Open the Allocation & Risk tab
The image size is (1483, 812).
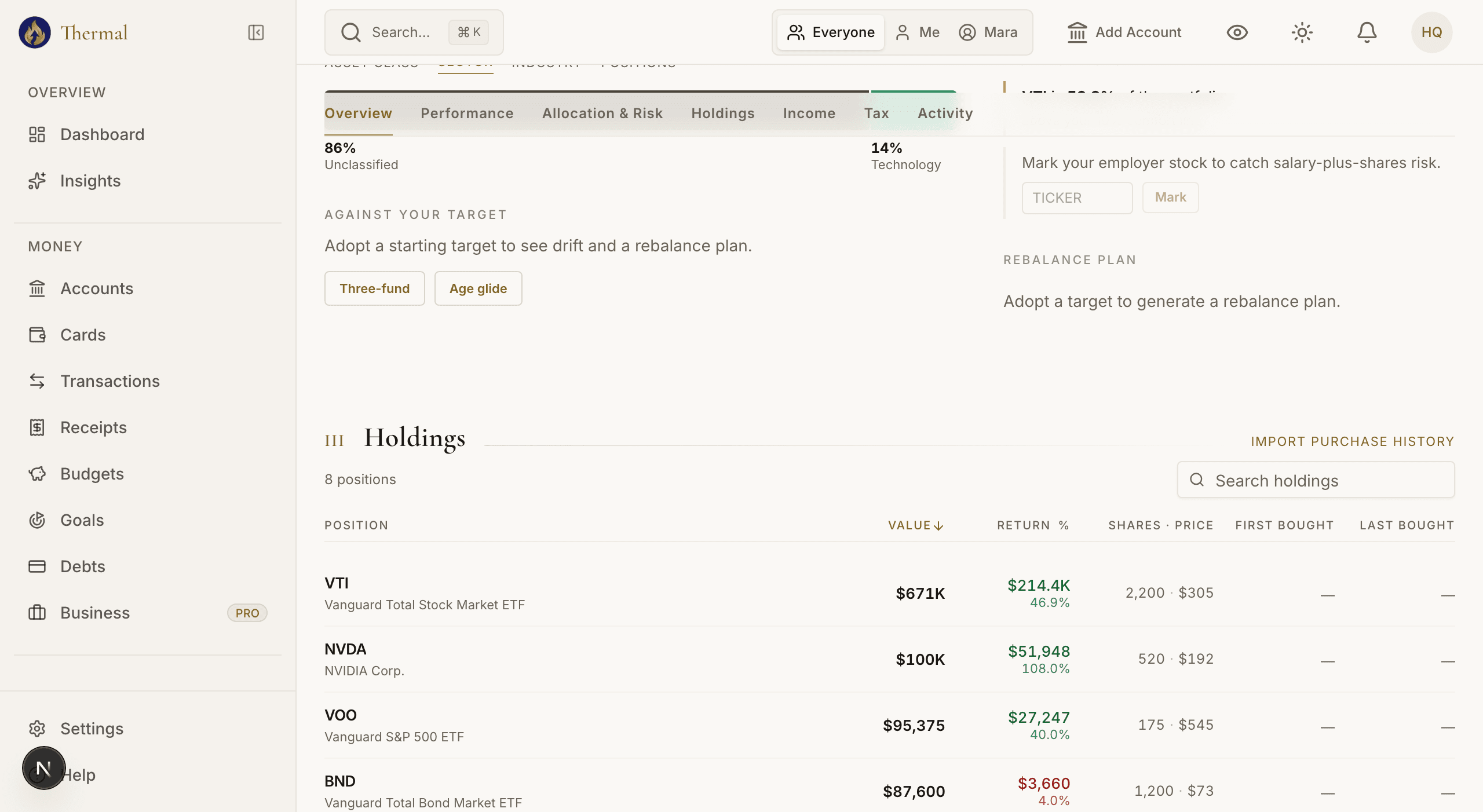tap(602, 114)
